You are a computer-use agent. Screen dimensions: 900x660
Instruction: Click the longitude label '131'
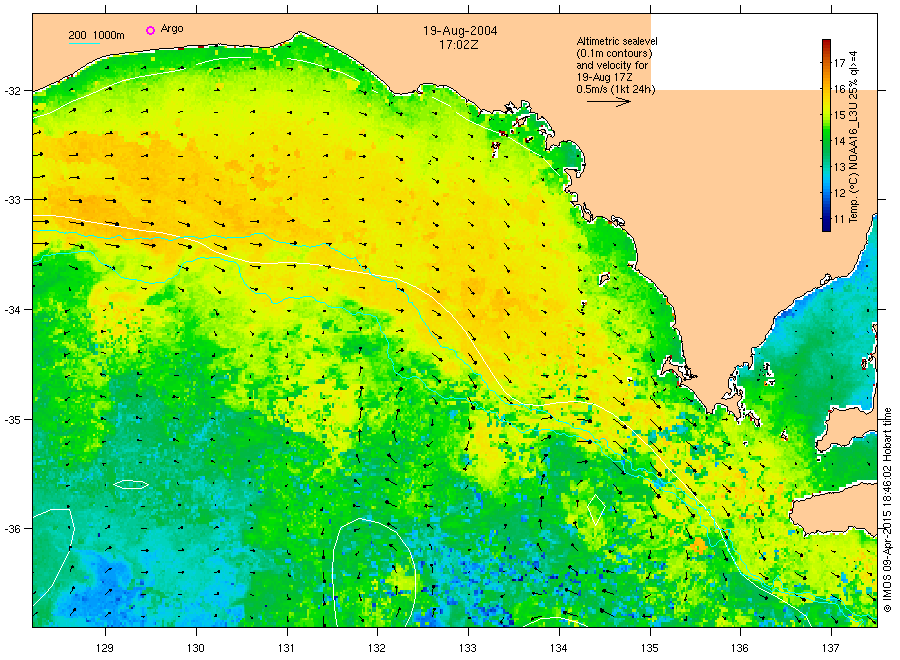[x=286, y=648]
